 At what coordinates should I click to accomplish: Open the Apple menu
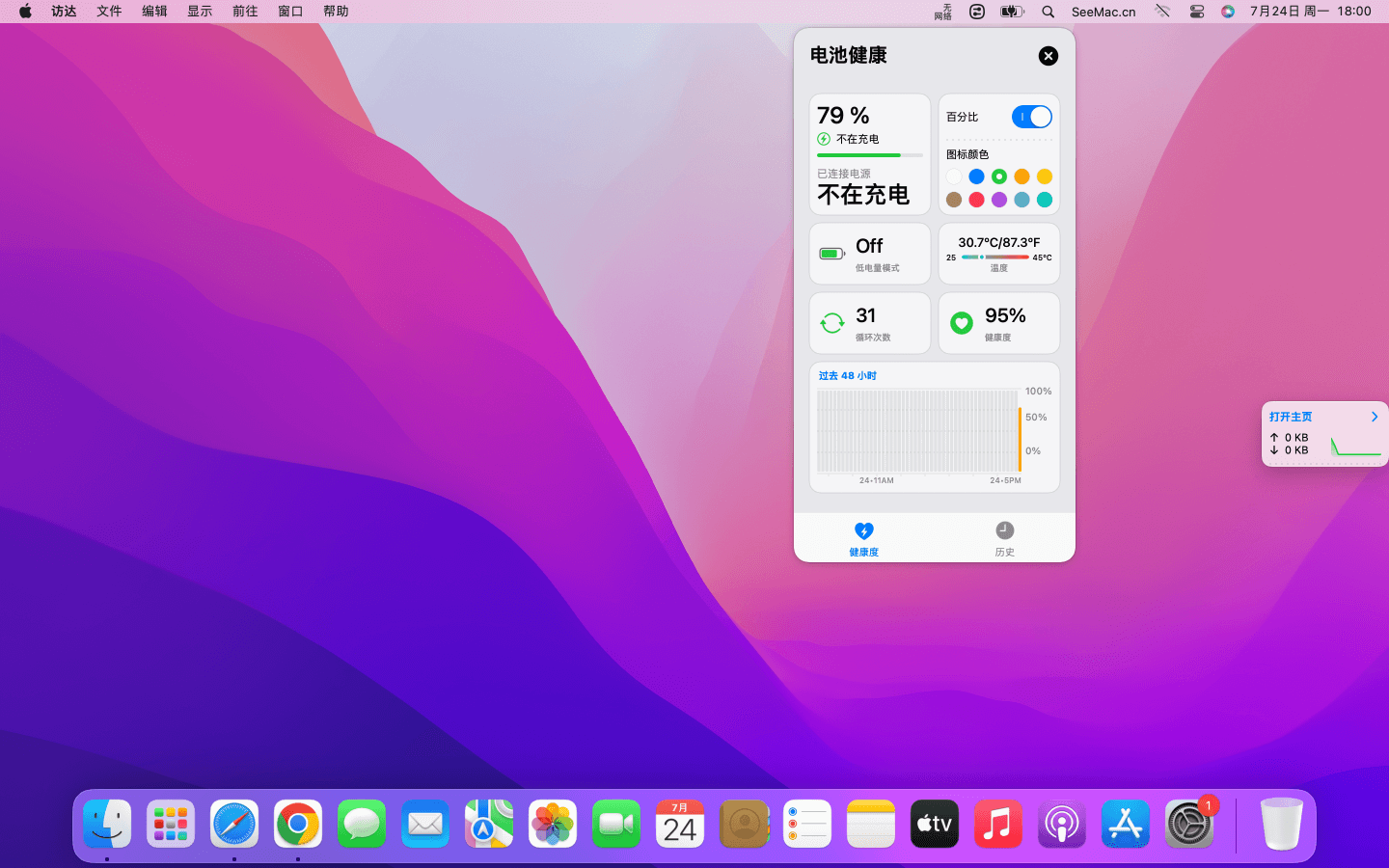[x=25, y=12]
